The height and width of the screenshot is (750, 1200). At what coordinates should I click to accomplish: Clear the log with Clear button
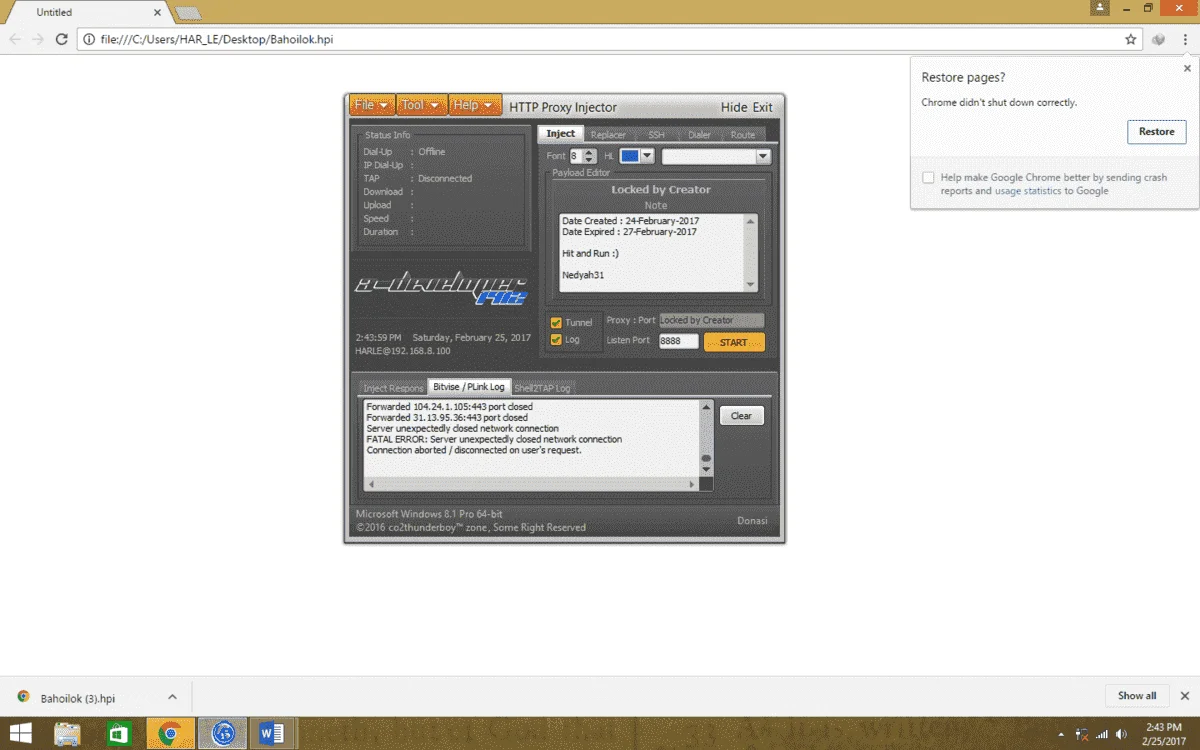click(x=741, y=416)
